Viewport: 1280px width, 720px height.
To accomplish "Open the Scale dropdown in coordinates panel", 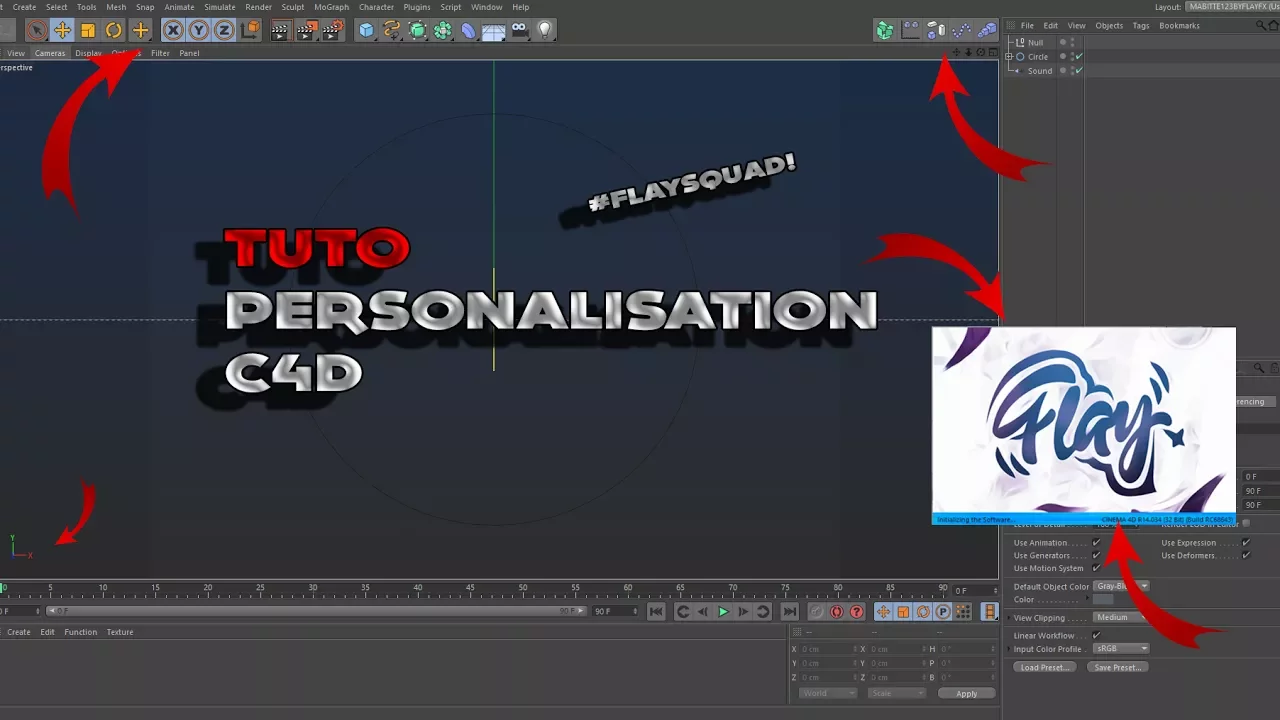I will pyautogui.click(x=897, y=693).
